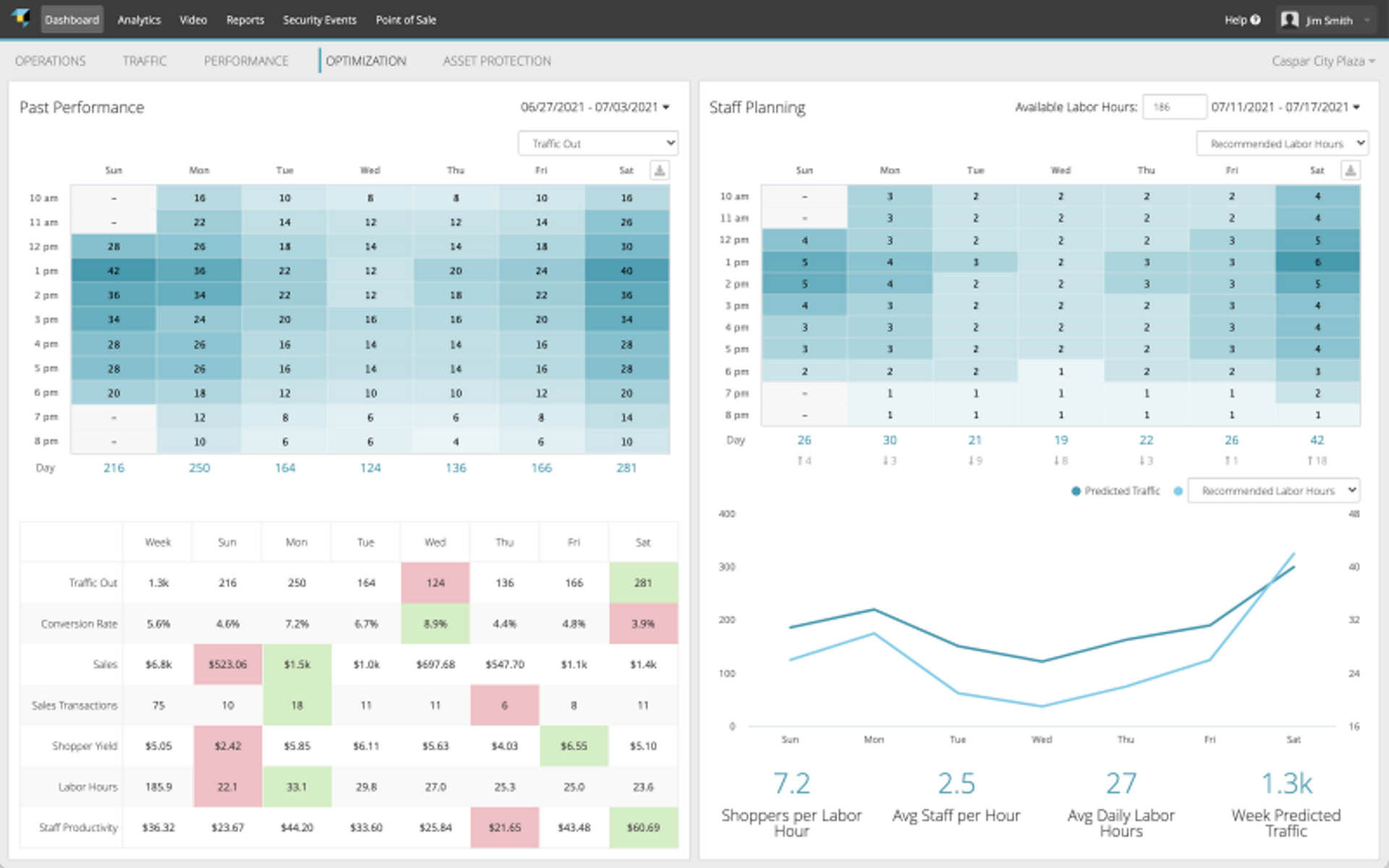Toggle the Predicted Traffic legend dot
This screenshot has width=1389, height=868.
[x=1076, y=490]
